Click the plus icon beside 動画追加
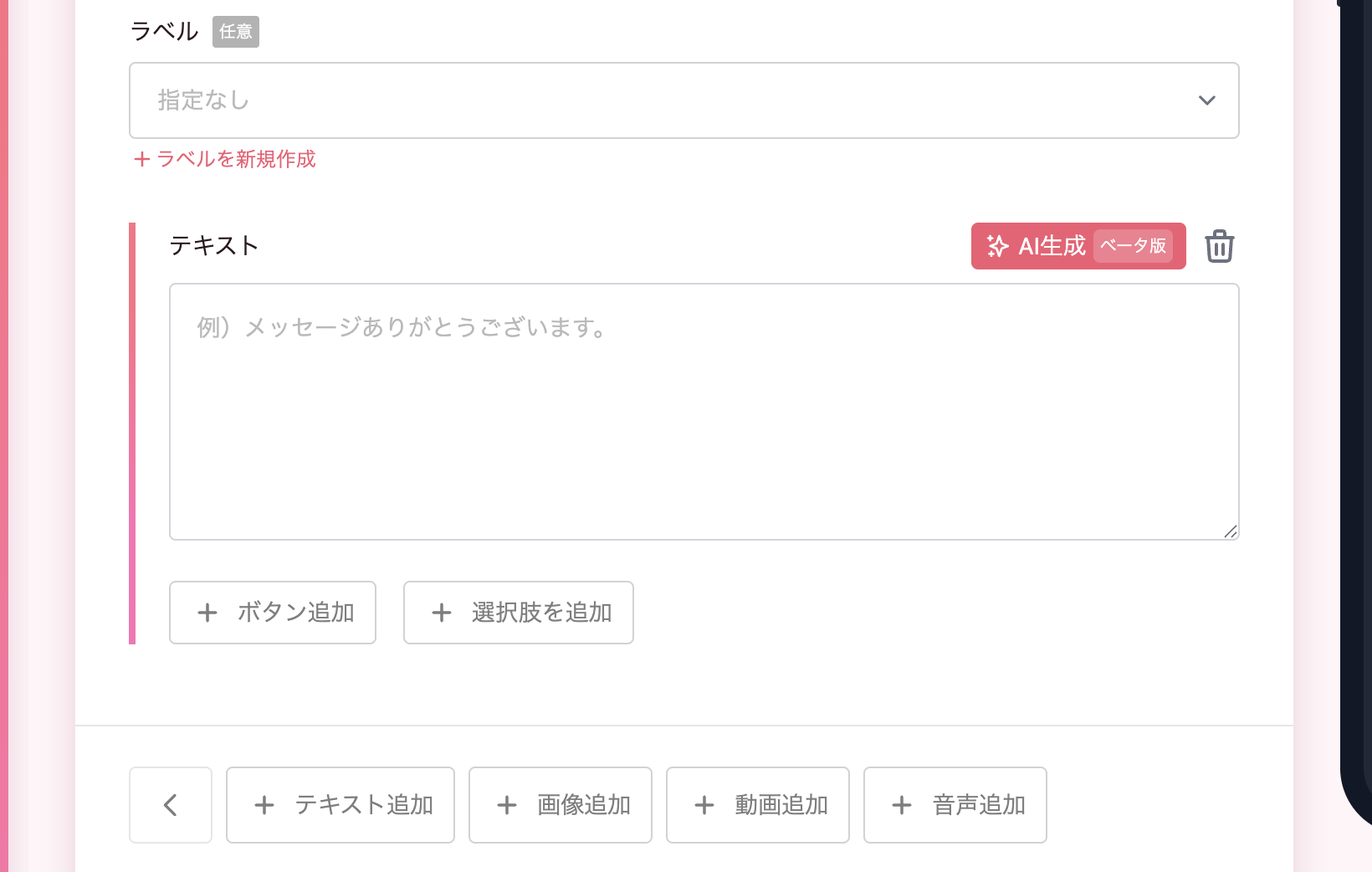Viewport: 1372px width, 872px height. [x=704, y=805]
